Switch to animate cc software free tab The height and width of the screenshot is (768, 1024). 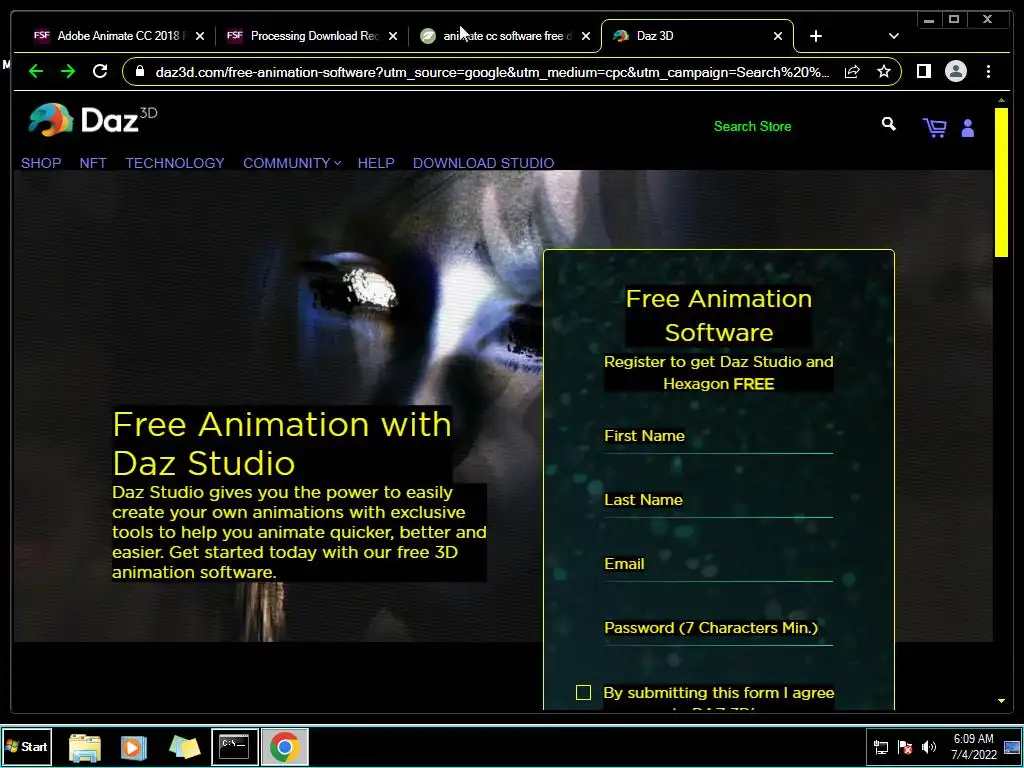pos(503,36)
